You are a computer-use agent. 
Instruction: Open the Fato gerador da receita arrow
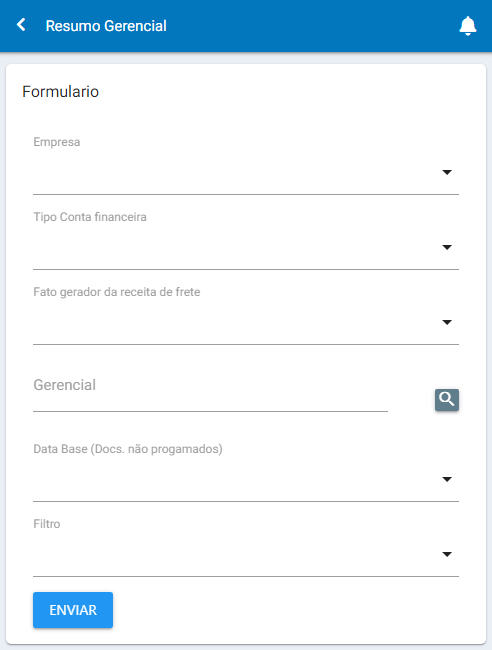(447, 322)
